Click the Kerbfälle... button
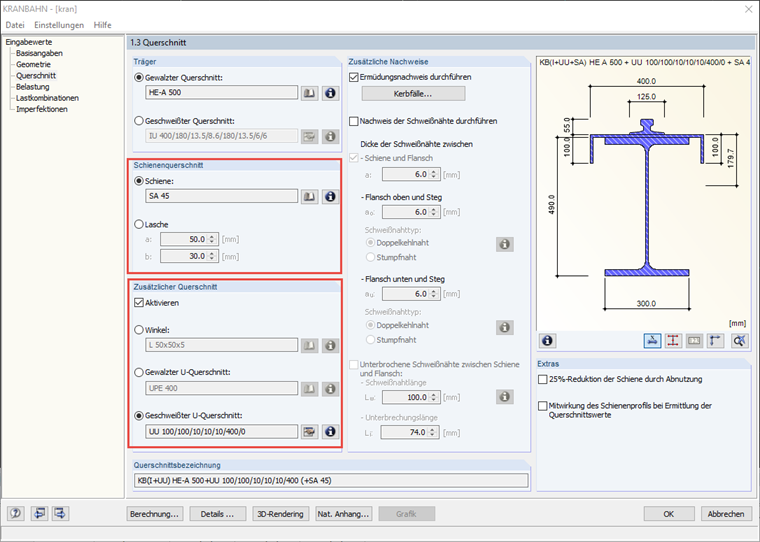Viewport: 760px width, 542px height. (413, 94)
